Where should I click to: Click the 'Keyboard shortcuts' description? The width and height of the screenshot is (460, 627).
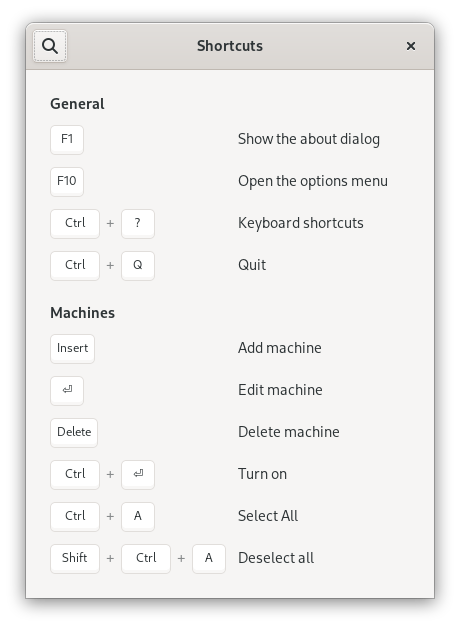[301, 223]
